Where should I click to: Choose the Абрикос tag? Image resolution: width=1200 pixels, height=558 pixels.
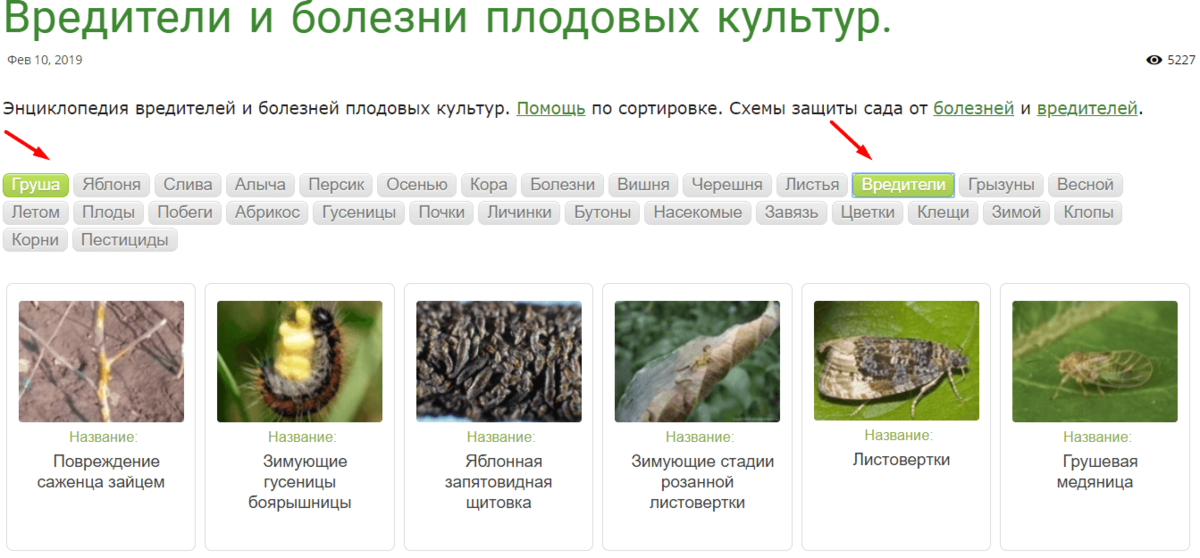pos(267,212)
